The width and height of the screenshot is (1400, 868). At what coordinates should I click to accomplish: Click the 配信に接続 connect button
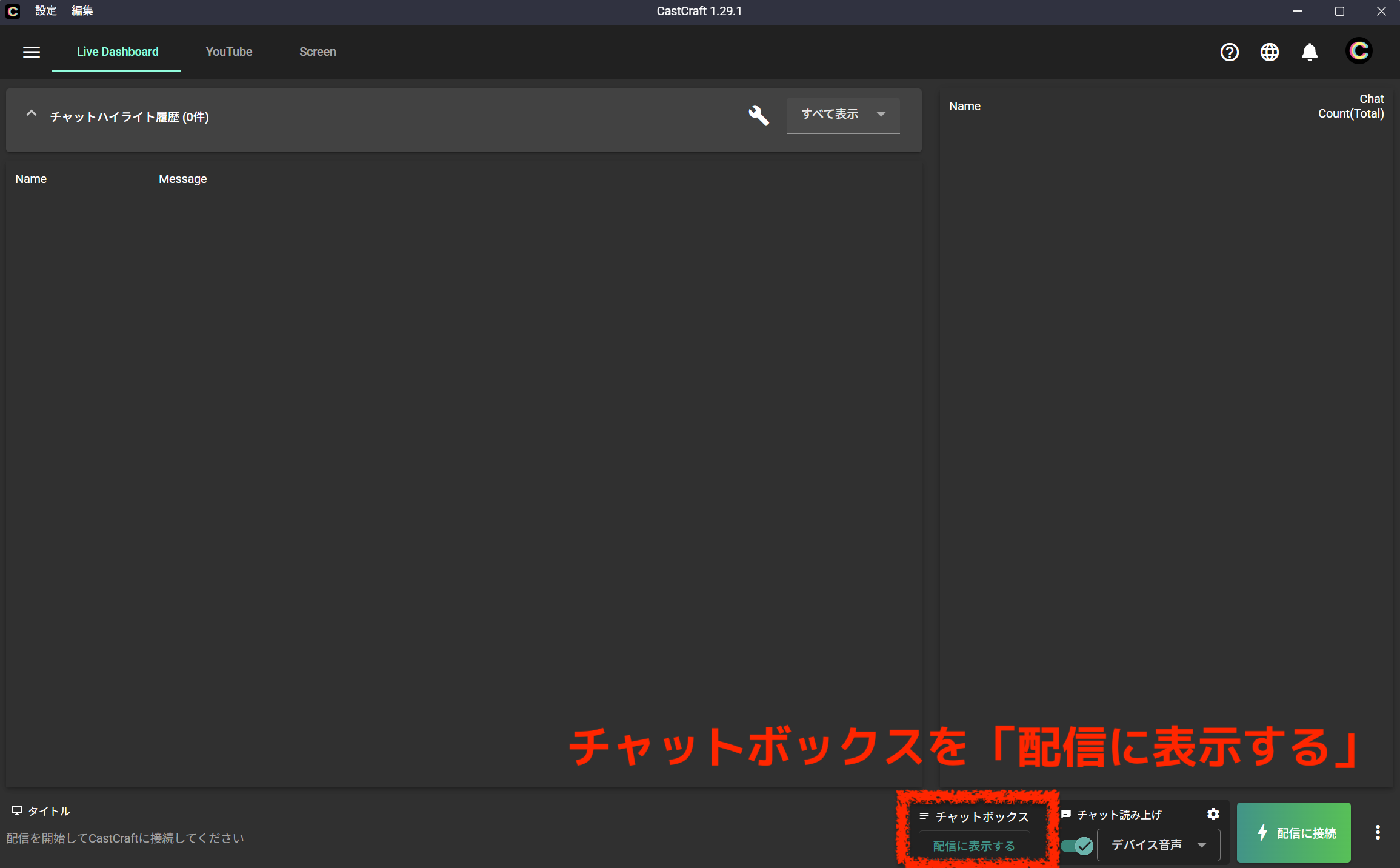(1293, 832)
